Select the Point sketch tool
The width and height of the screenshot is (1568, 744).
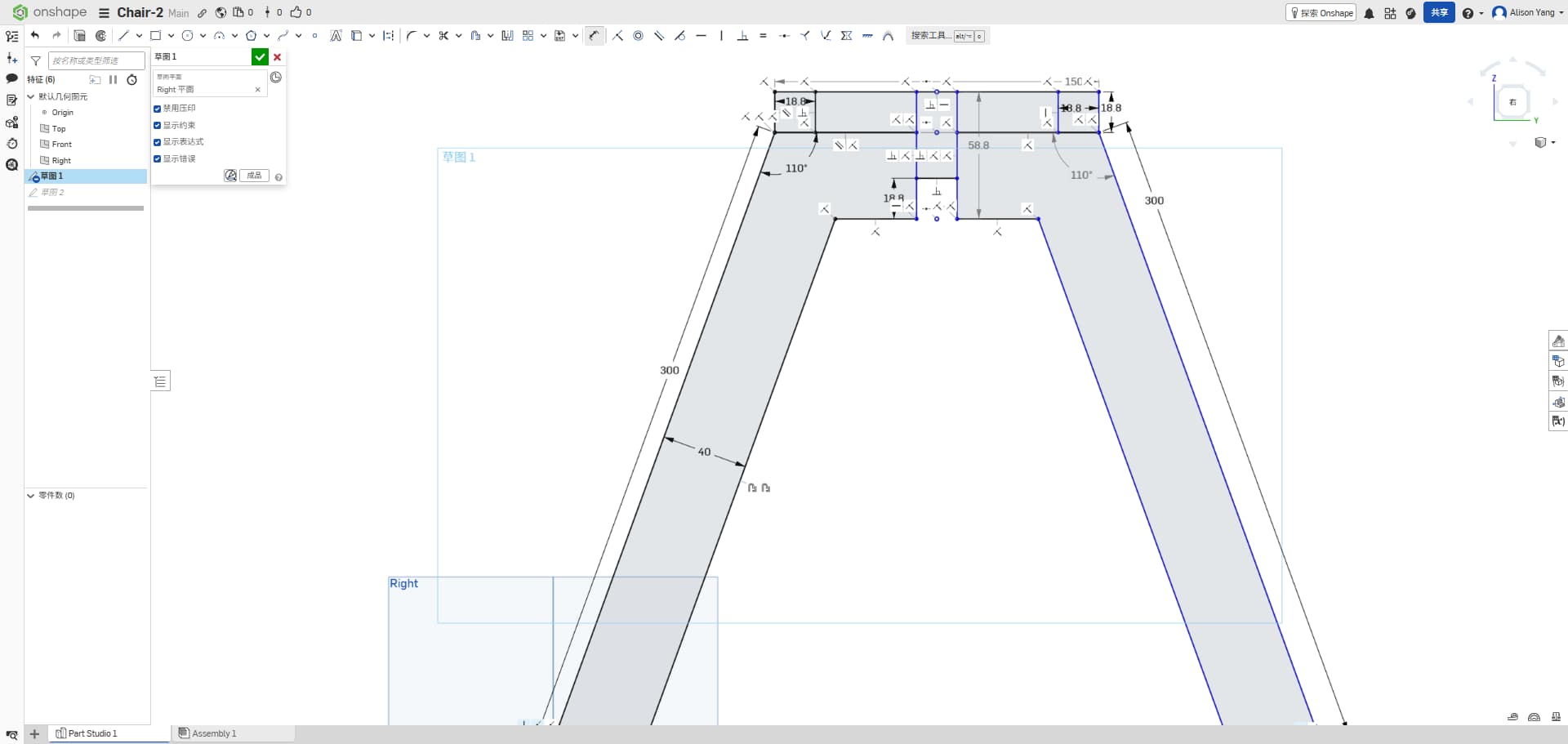click(314, 35)
